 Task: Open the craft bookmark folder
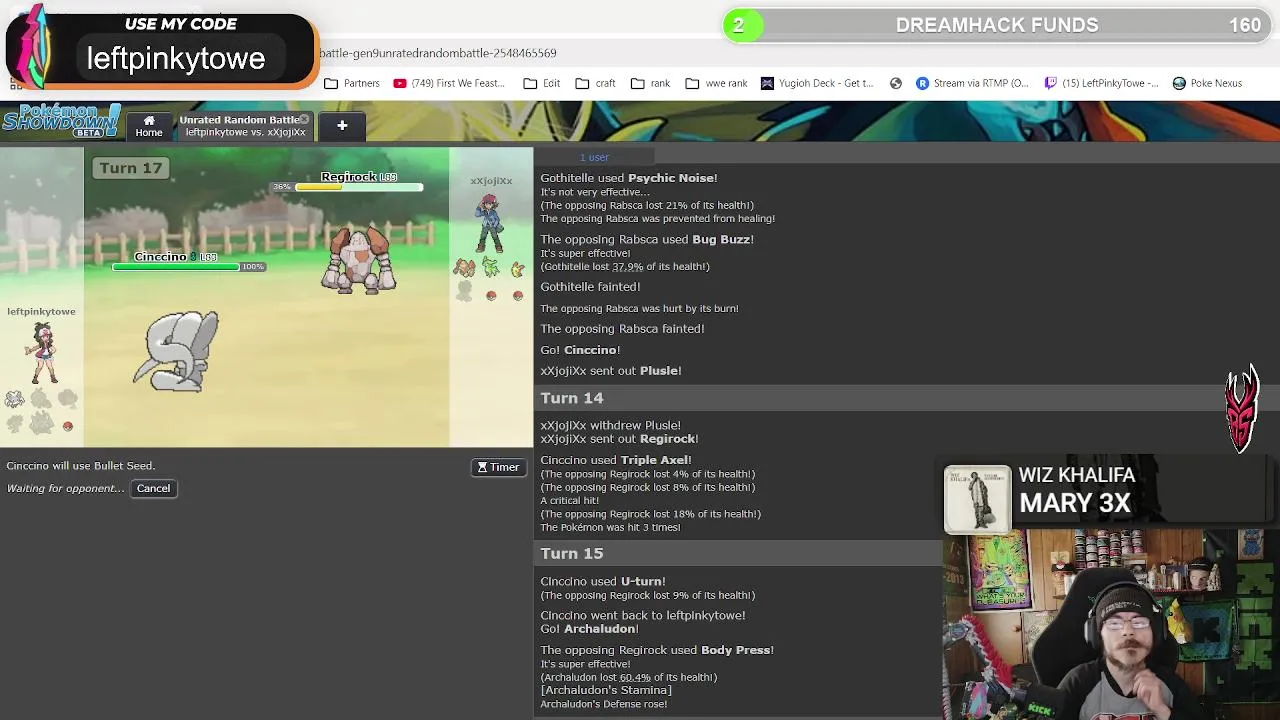pyautogui.click(x=595, y=83)
